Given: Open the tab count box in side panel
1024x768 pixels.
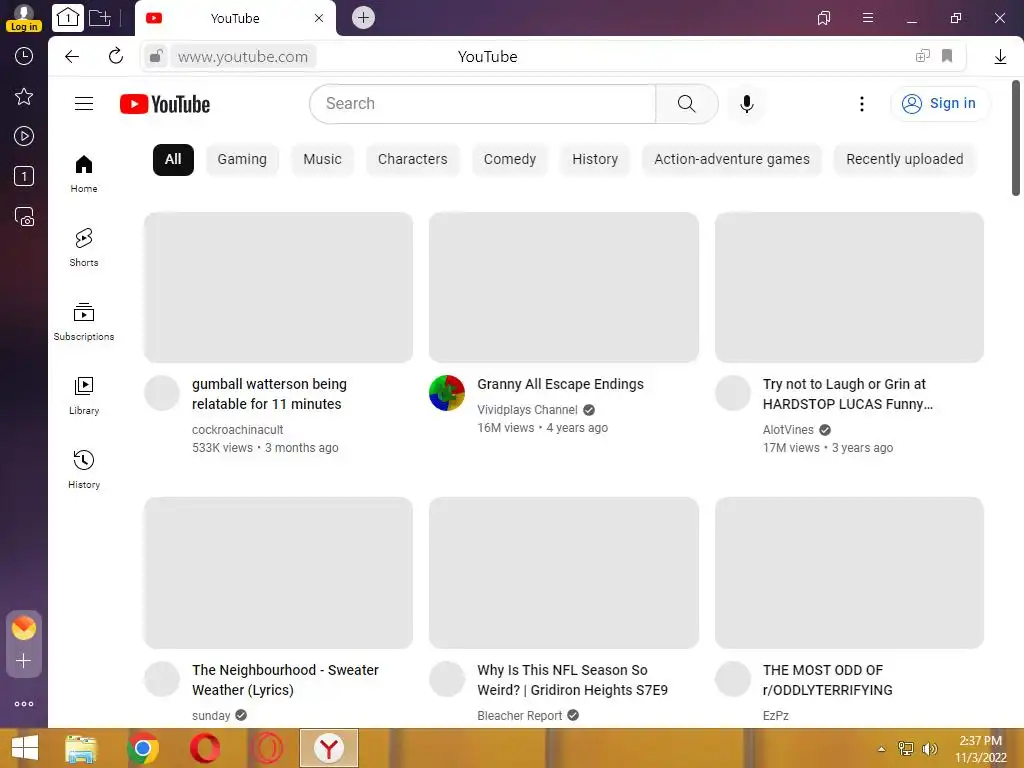Looking at the screenshot, I should click(x=24, y=176).
